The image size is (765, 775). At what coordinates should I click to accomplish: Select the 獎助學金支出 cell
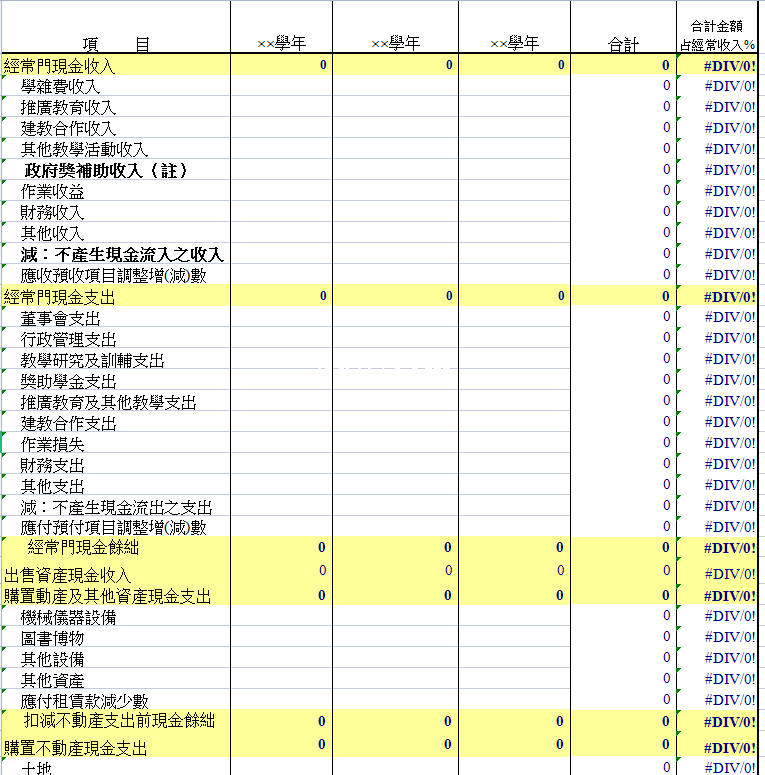tap(68, 382)
